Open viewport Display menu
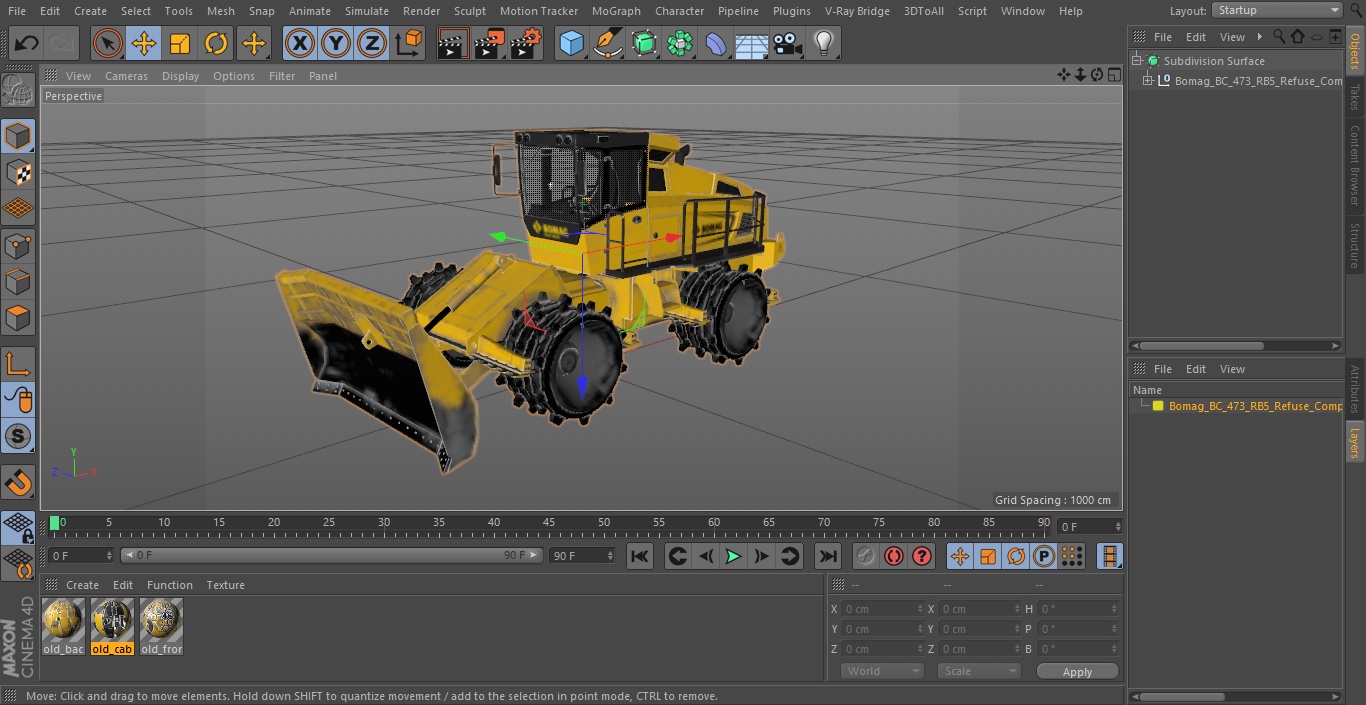Screen dimensions: 1366x705 [x=180, y=76]
